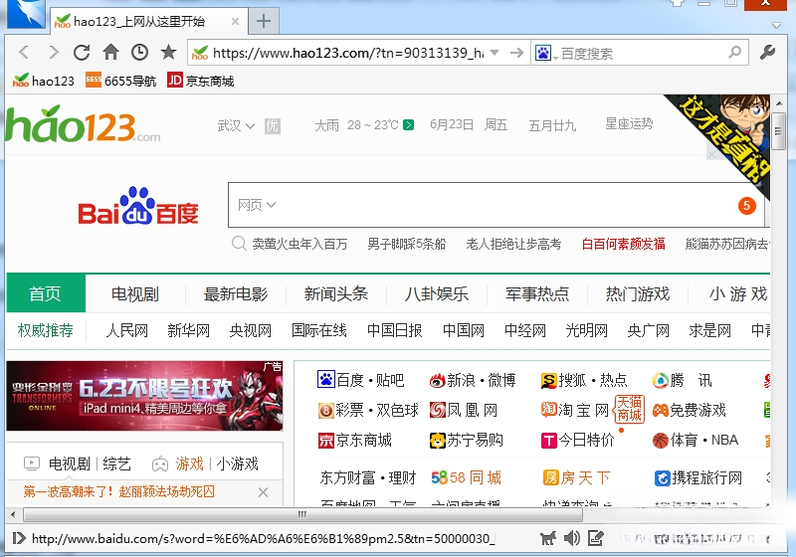This screenshot has height=557, width=796.
Task: Click the horizontal scrollbar left arrow
Action: 13,514
